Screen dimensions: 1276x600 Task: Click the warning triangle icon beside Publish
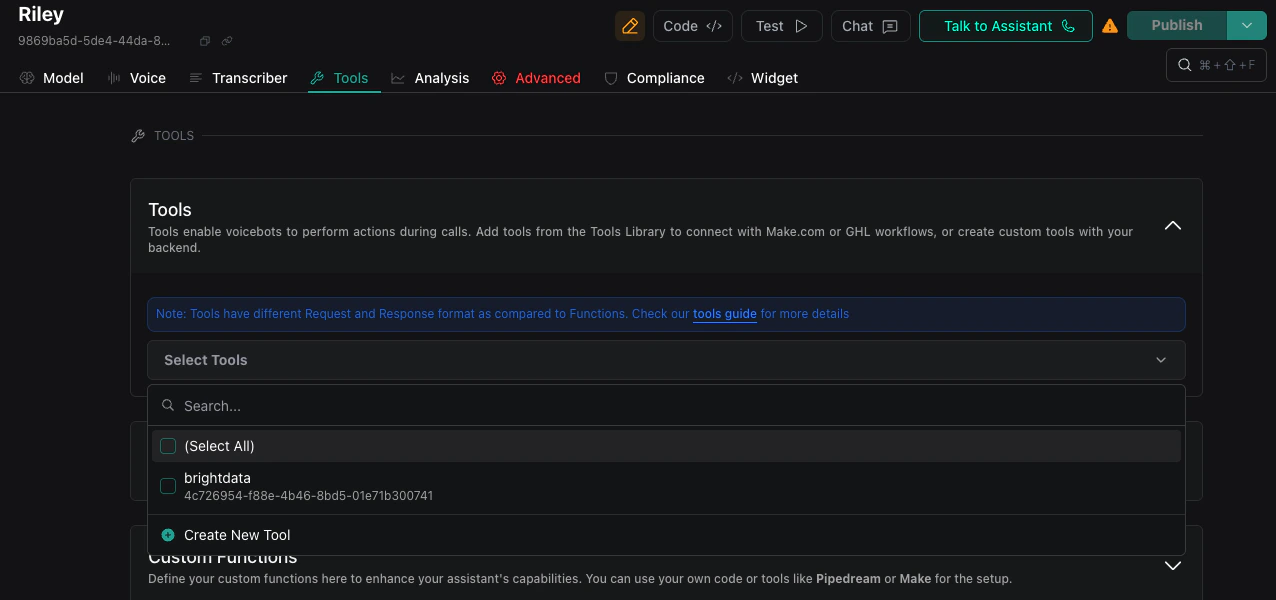(x=1110, y=26)
